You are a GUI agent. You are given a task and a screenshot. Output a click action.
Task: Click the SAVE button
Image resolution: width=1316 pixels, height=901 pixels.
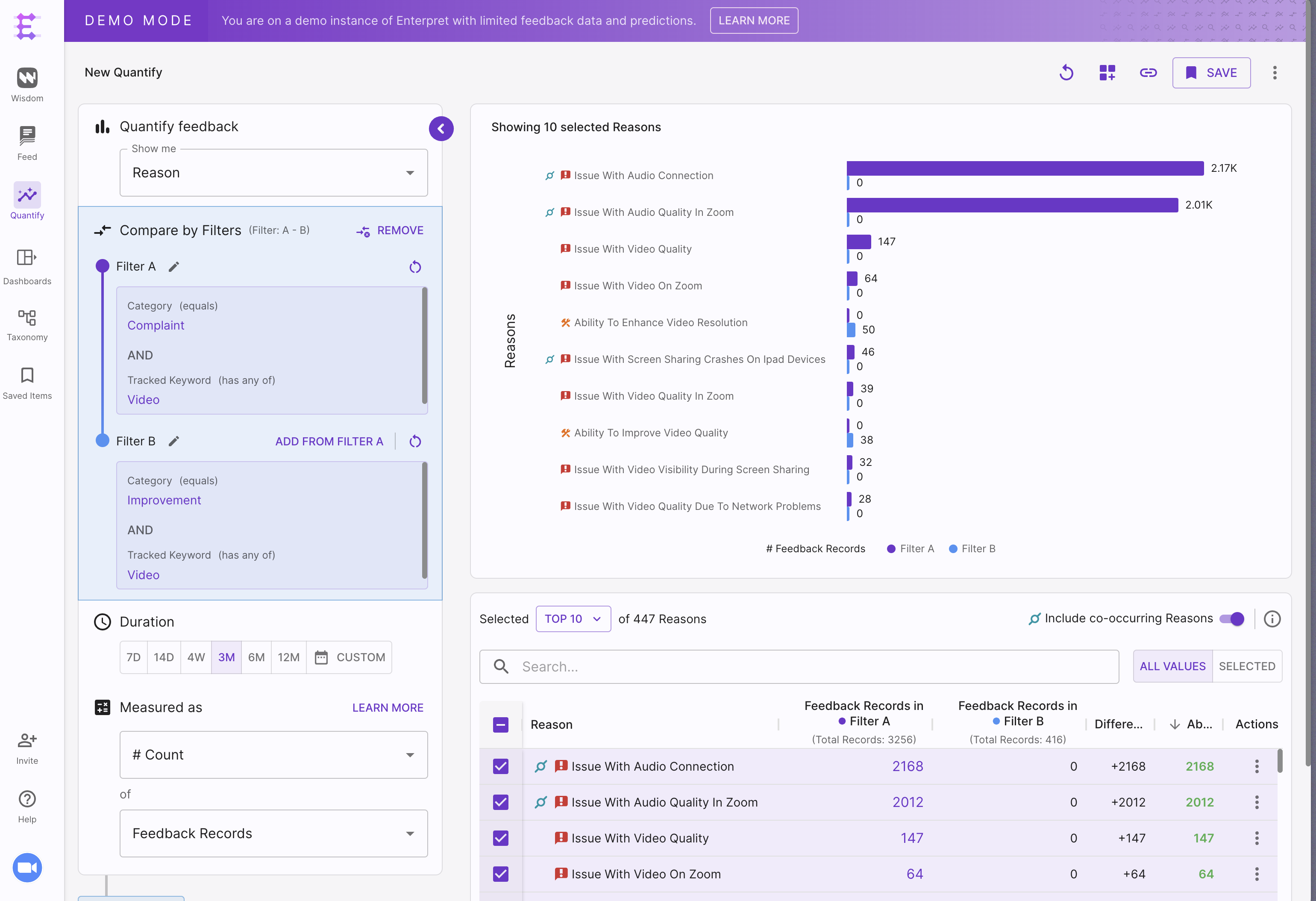[x=1210, y=73]
